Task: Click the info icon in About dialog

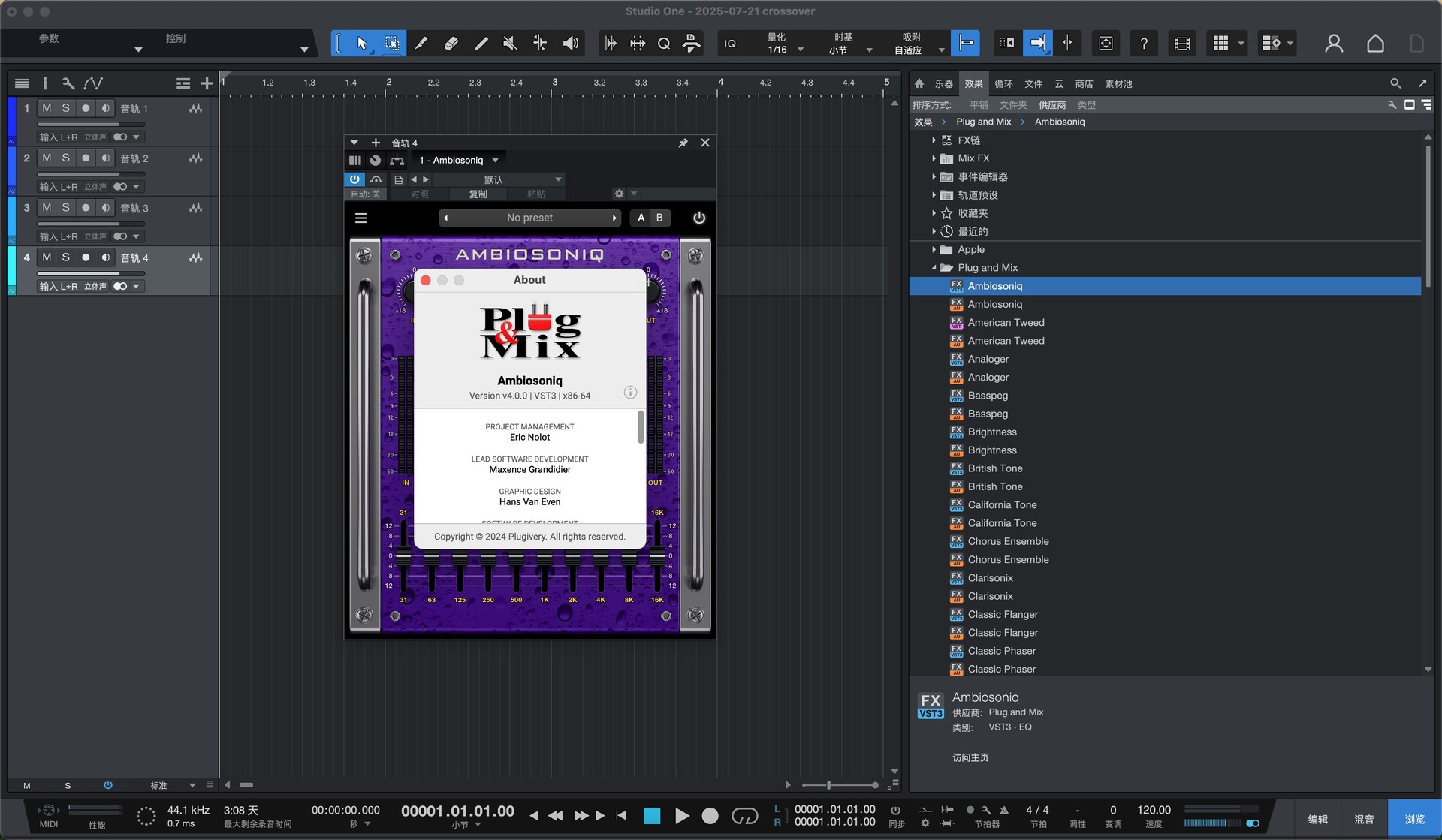Action: (x=630, y=393)
